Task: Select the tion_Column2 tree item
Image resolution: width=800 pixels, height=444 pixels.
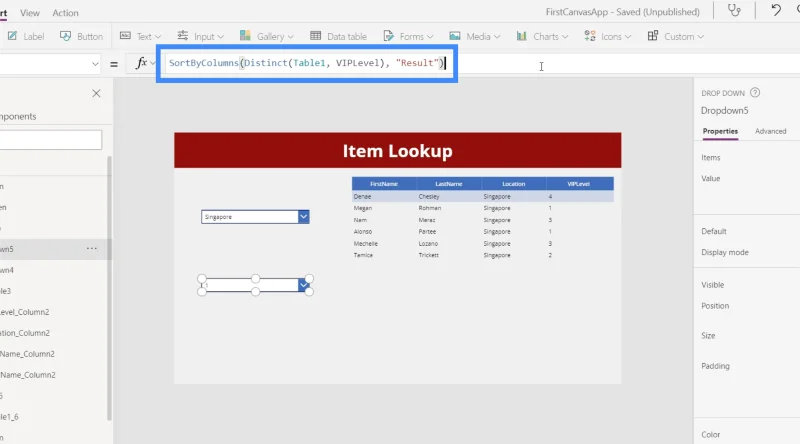Action: click(x=25, y=333)
